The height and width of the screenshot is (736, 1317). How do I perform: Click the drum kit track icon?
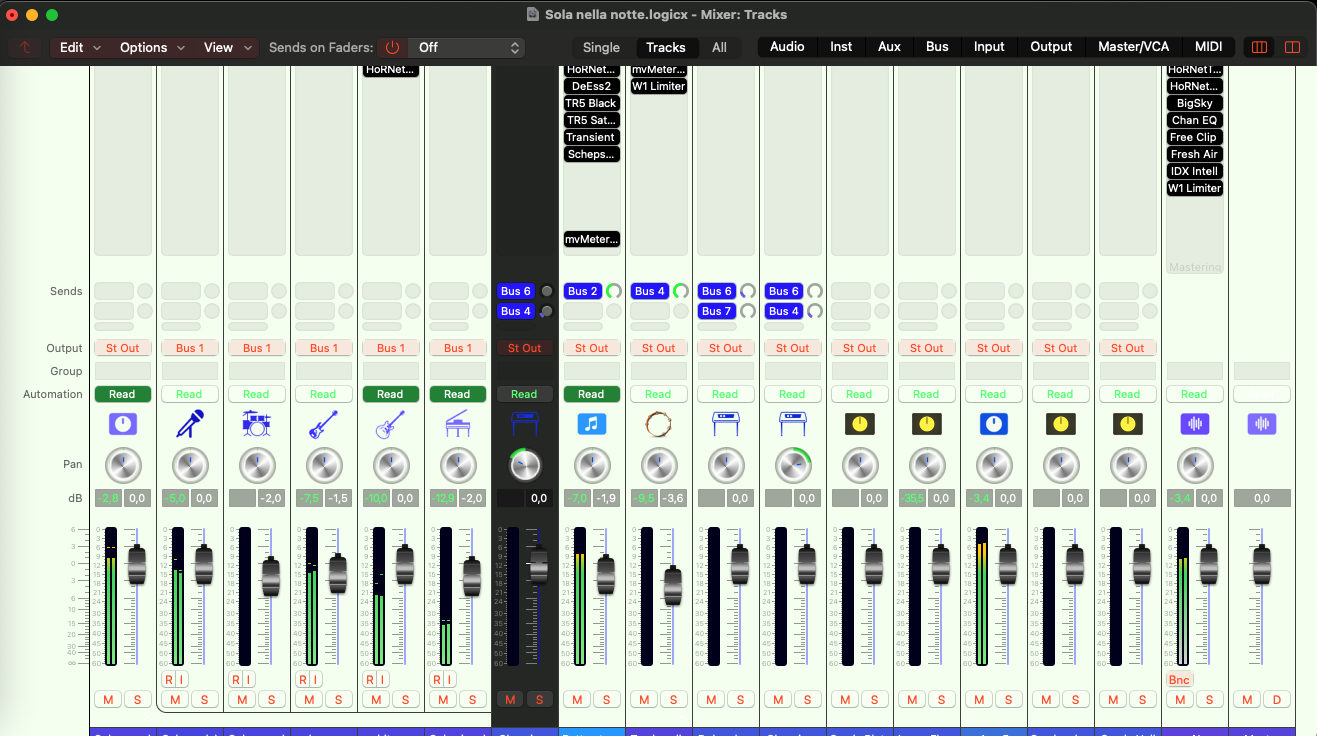[256, 424]
